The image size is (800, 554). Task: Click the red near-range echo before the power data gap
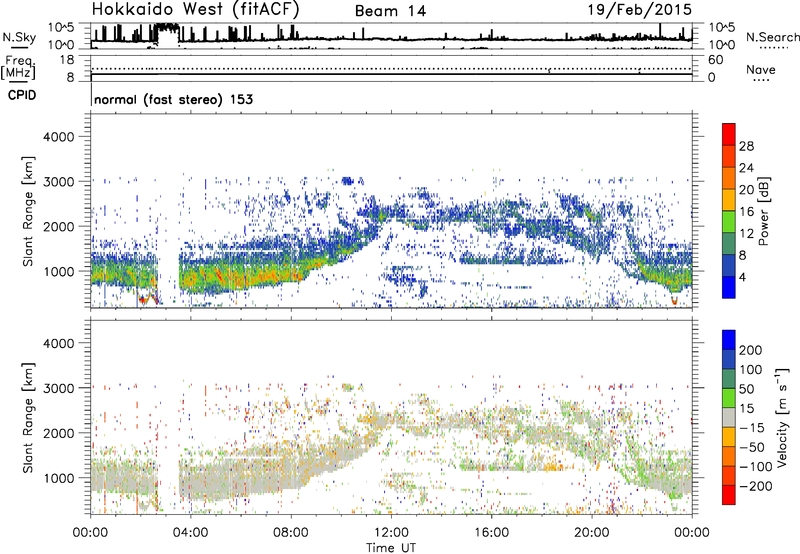pos(148,299)
